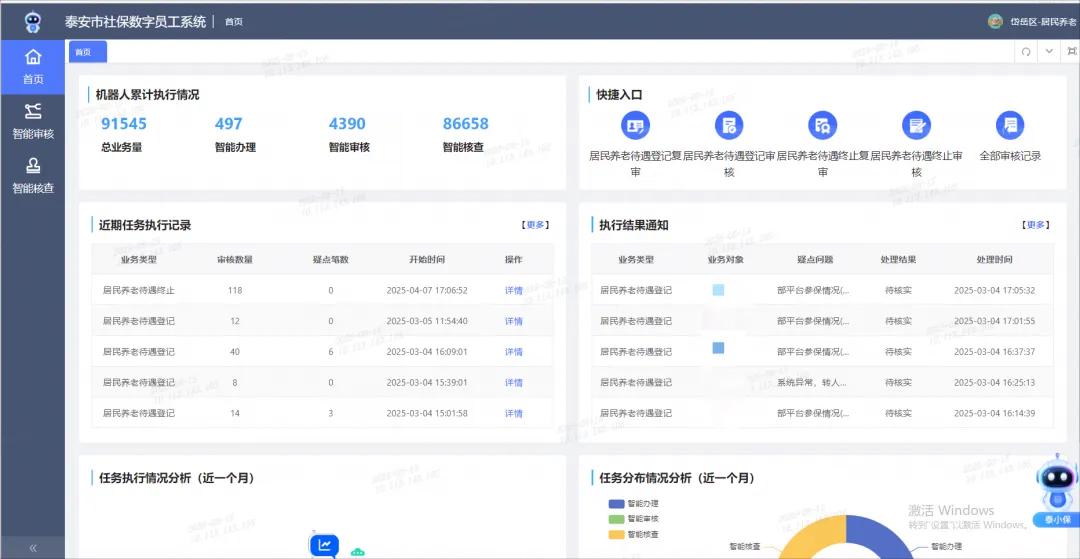Open 居民养老待遇登记审核 quick entry icon
Viewport: 1080px width, 559px height.
tap(729, 125)
